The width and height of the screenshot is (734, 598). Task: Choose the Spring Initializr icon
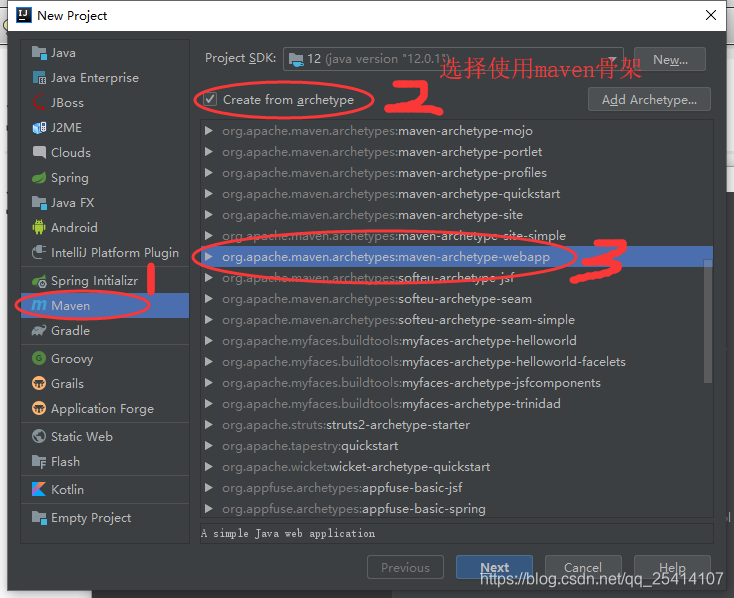pyautogui.click(x=39, y=281)
